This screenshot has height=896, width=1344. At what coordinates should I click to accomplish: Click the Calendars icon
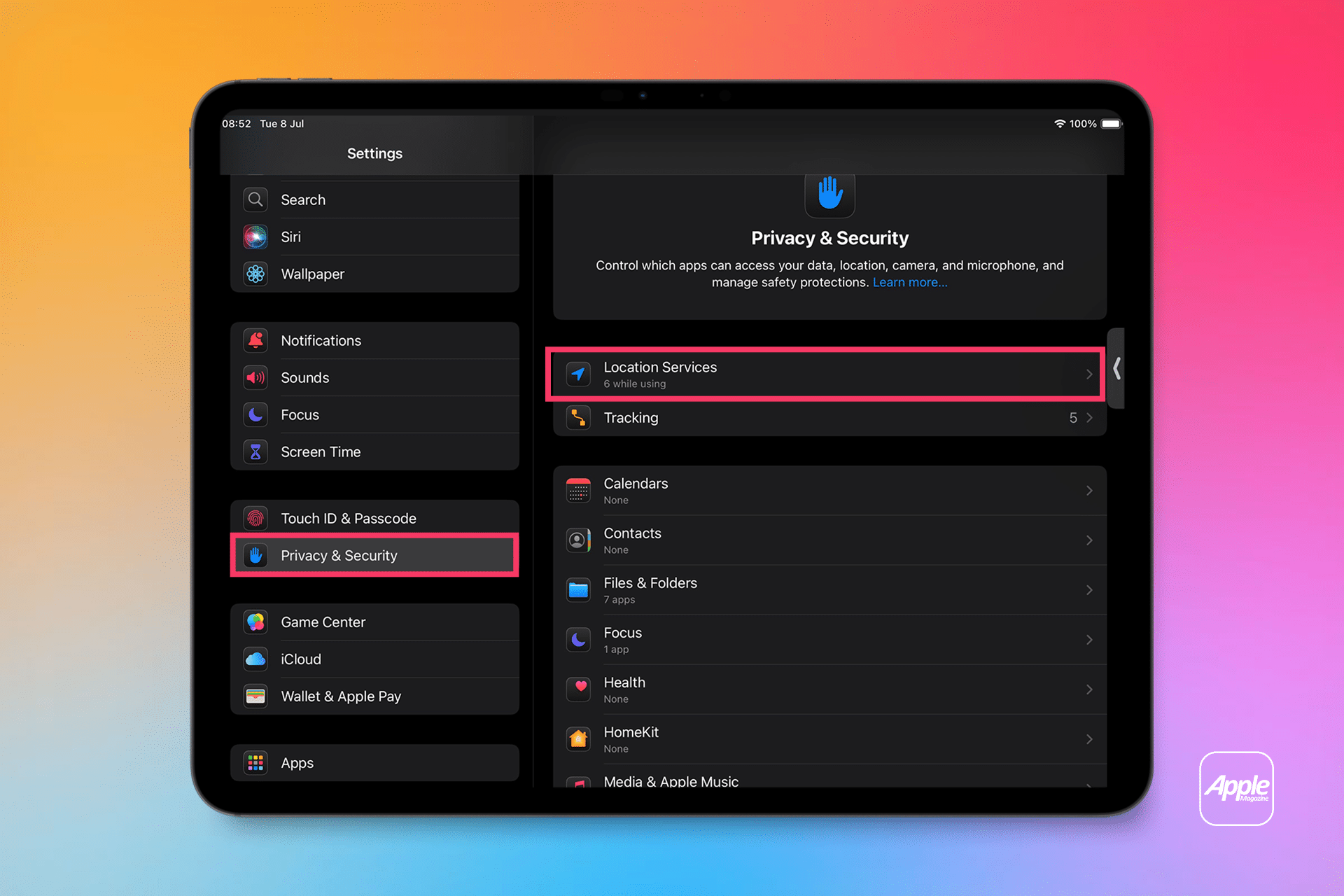click(578, 491)
